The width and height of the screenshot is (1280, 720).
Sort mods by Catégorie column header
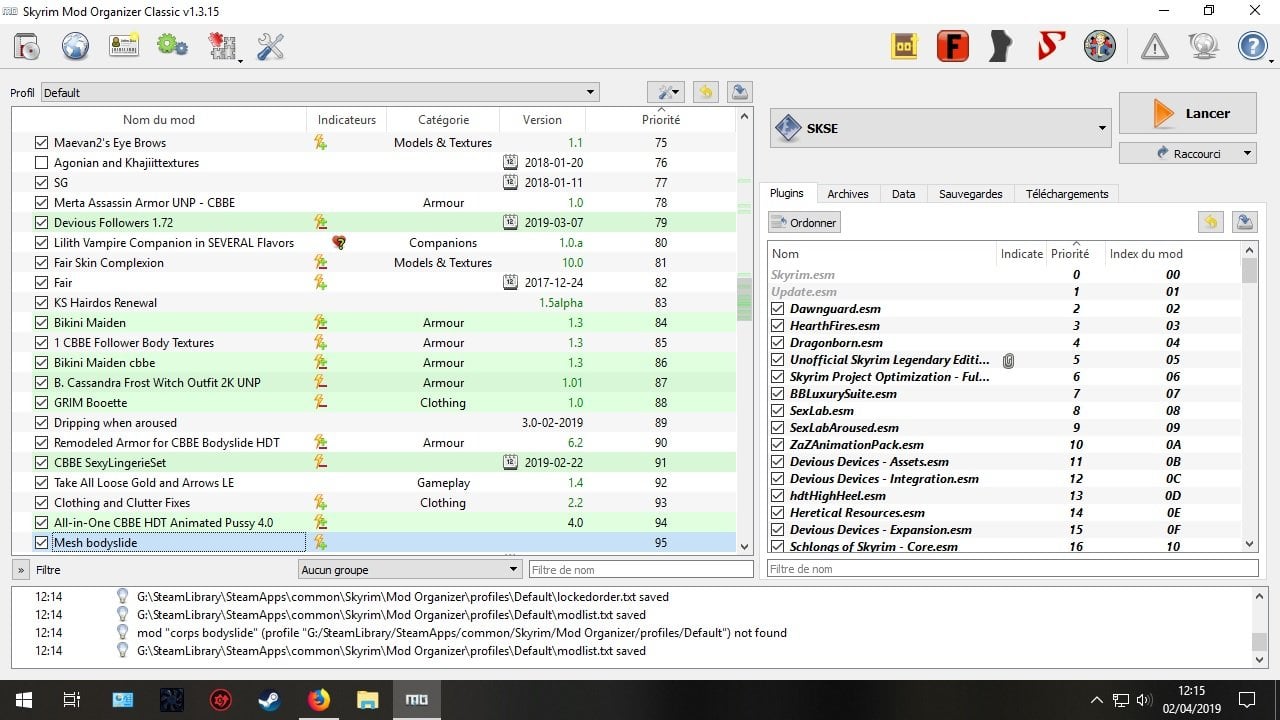(443, 119)
